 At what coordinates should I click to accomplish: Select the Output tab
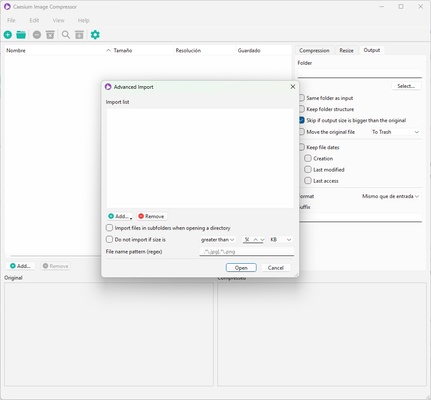[372, 50]
